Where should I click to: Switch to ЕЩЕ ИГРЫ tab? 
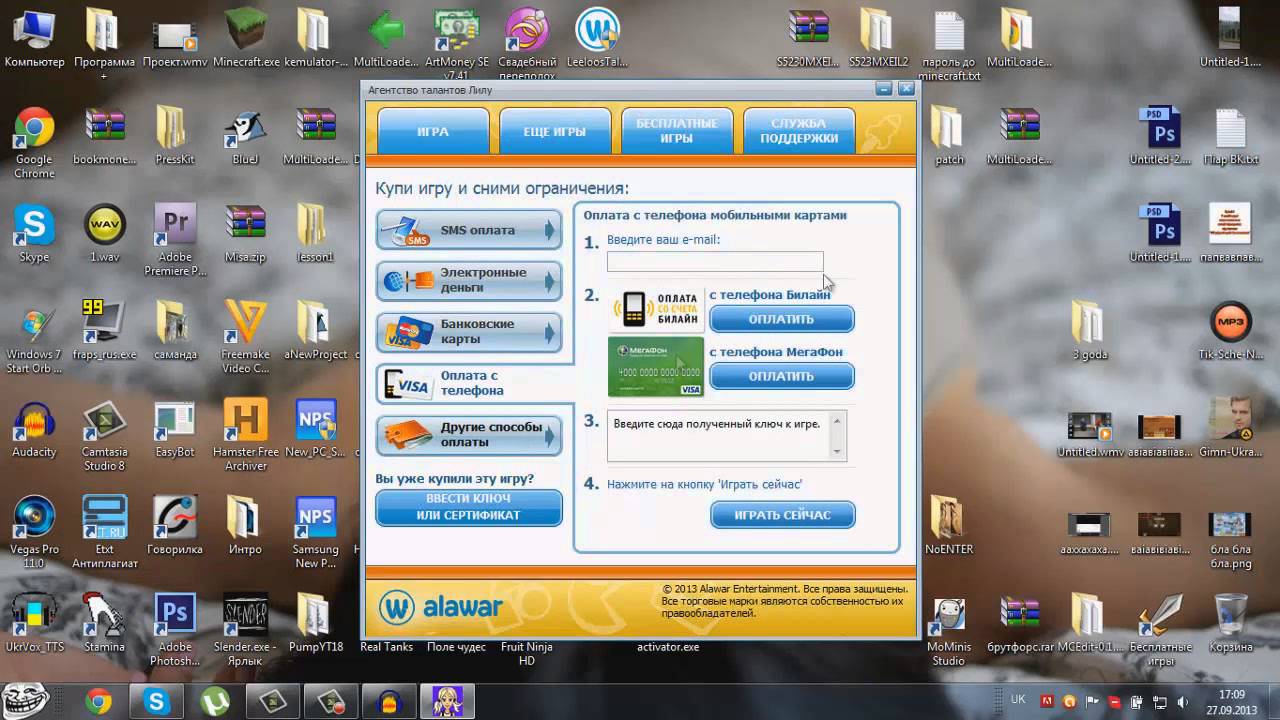(554, 132)
